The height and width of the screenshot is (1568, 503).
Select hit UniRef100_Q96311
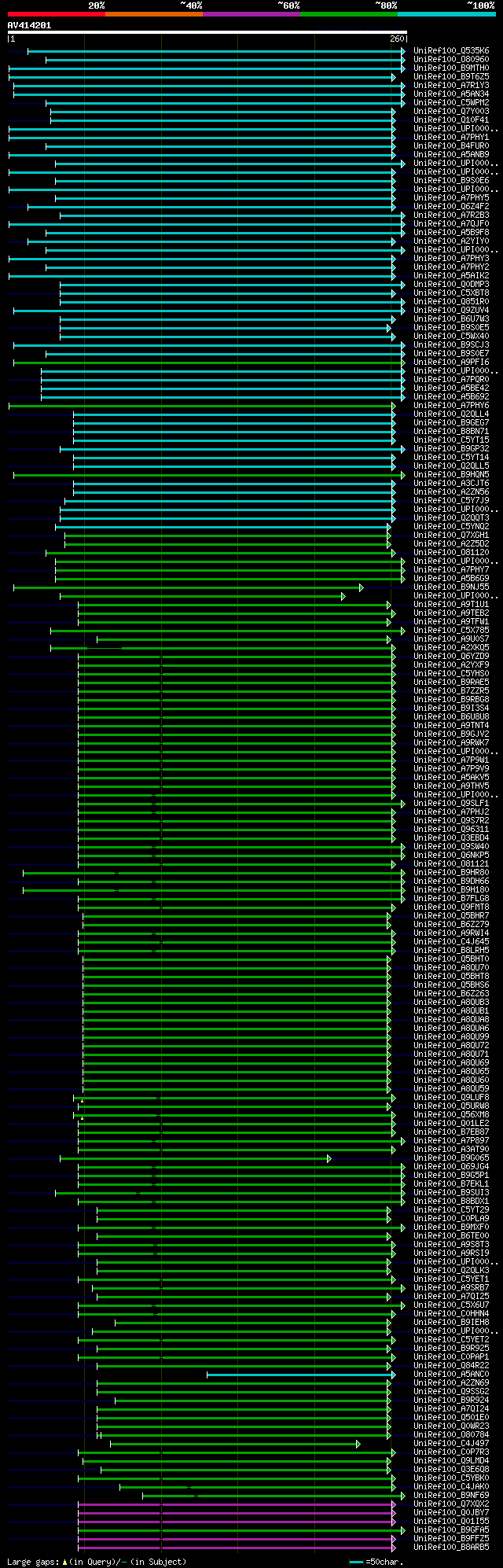pos(451,830)
